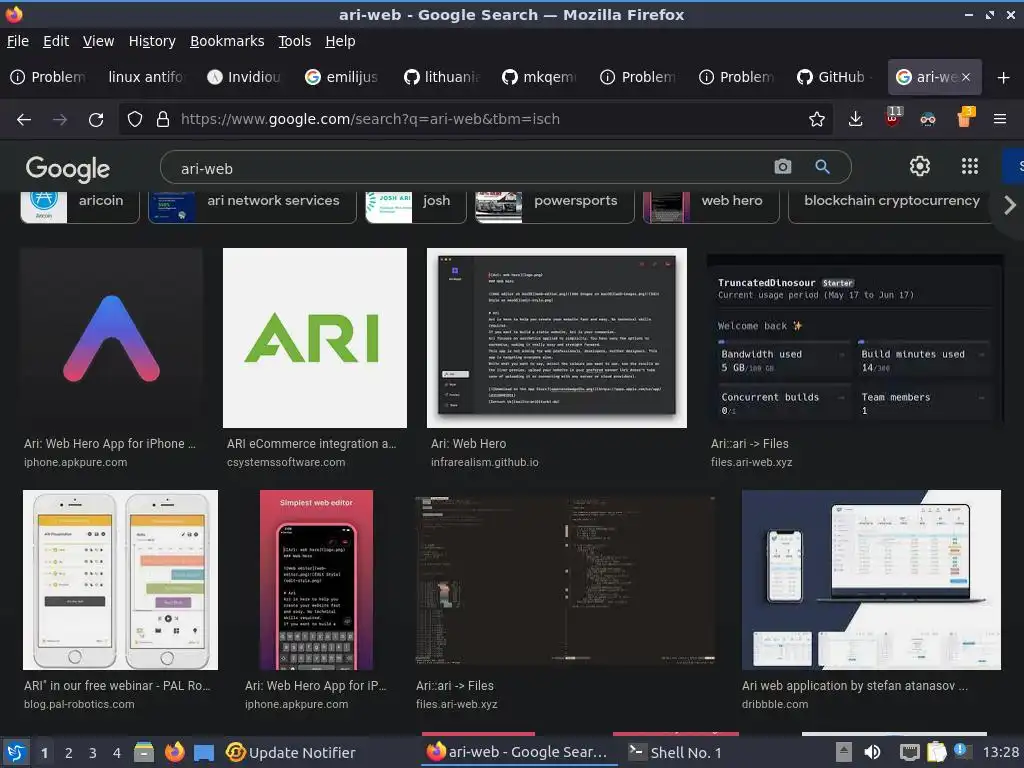Filter by blockchain cryptocurrency chip
Viewport: 1024px width, 768px height.
(x=891, y=206)
